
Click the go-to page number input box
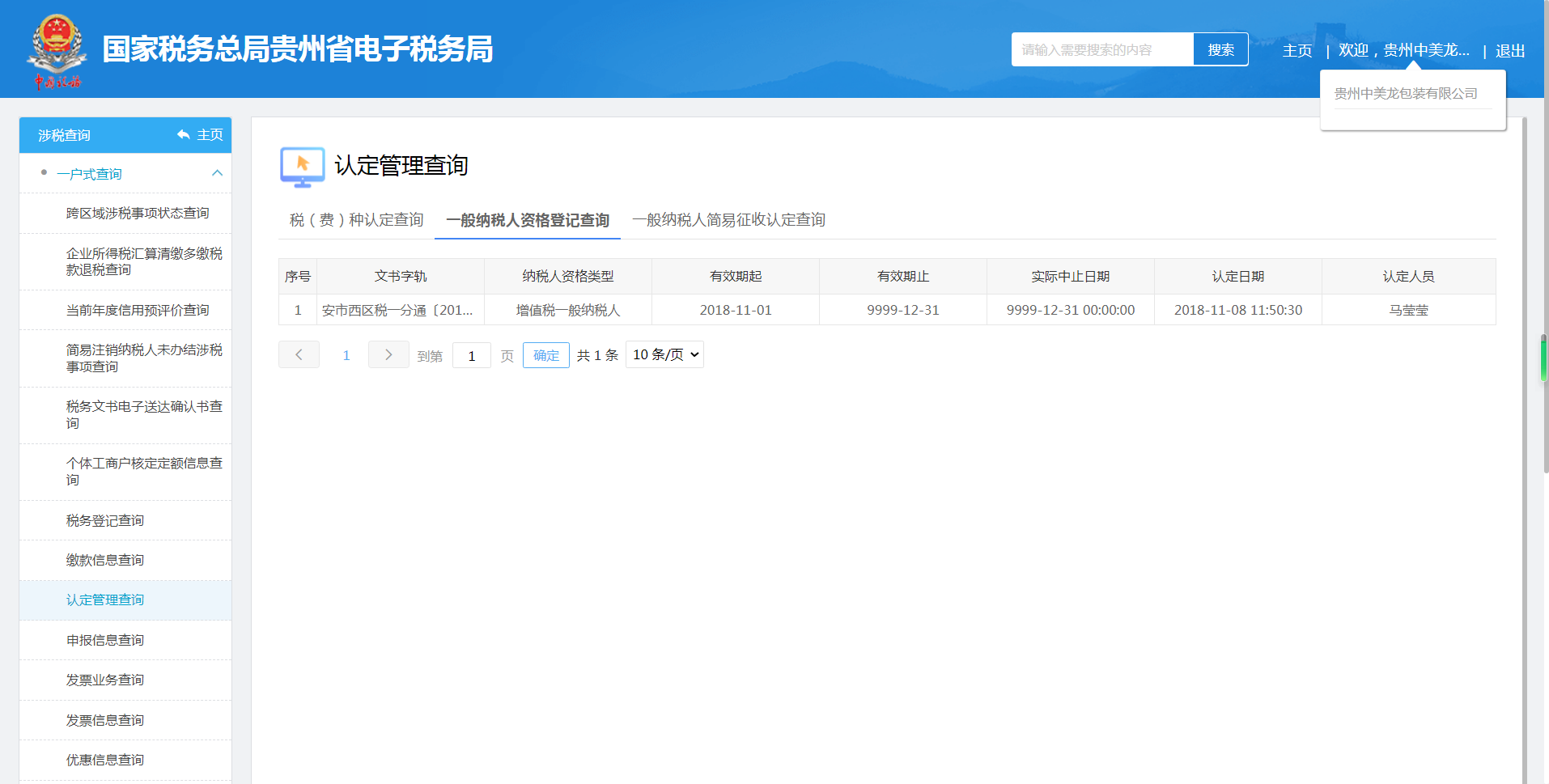coord(472,356)
